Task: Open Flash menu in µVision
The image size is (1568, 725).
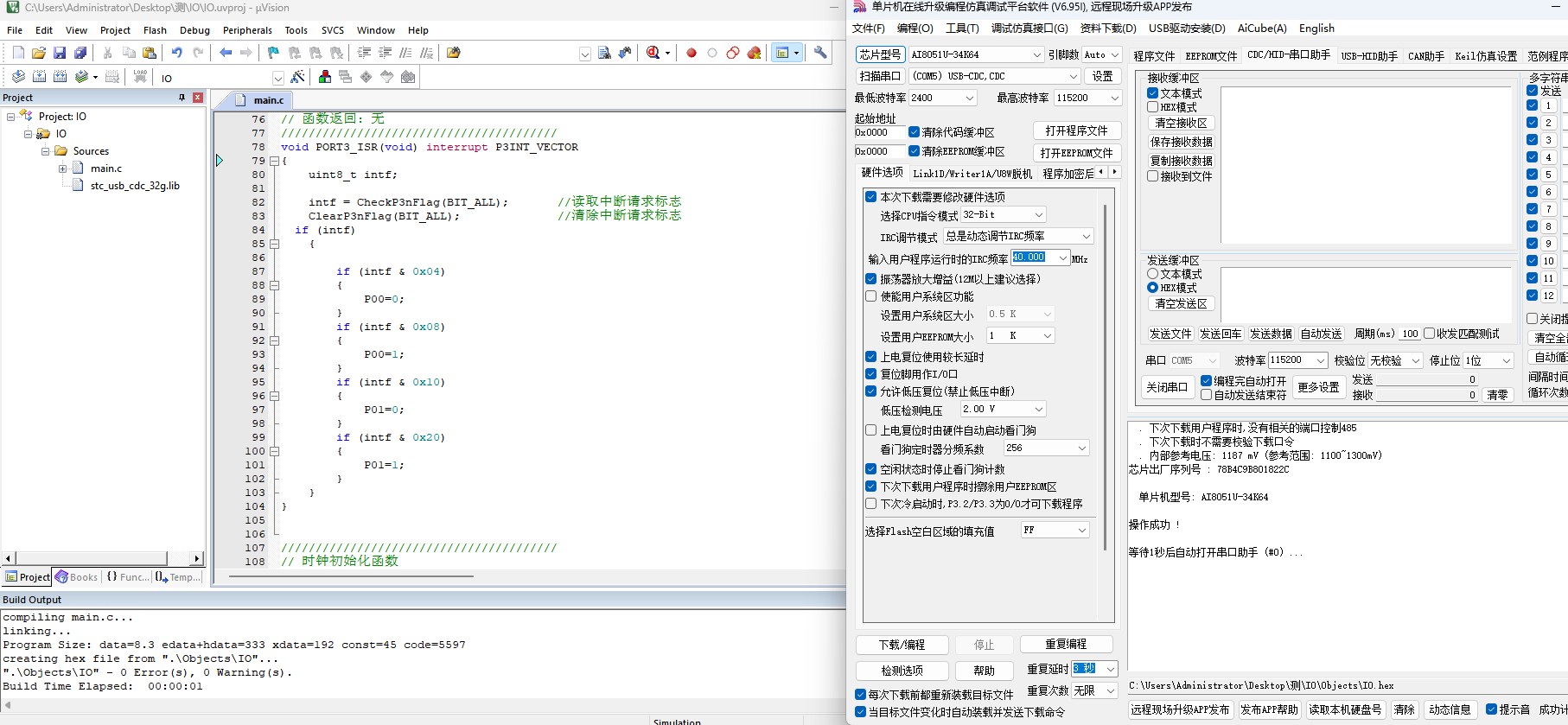Action: coord(155,30)
